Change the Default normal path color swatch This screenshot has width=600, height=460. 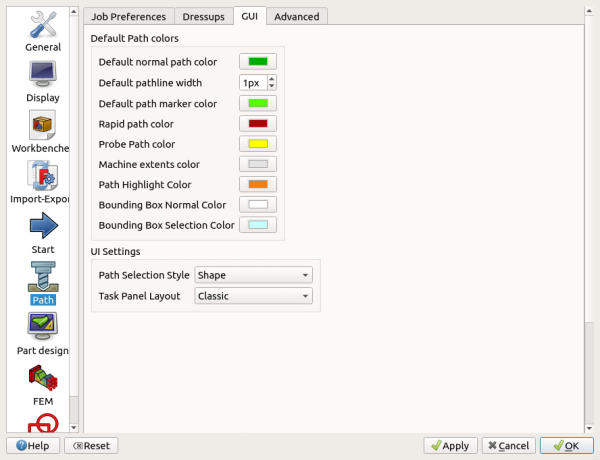tap(258, 62)
